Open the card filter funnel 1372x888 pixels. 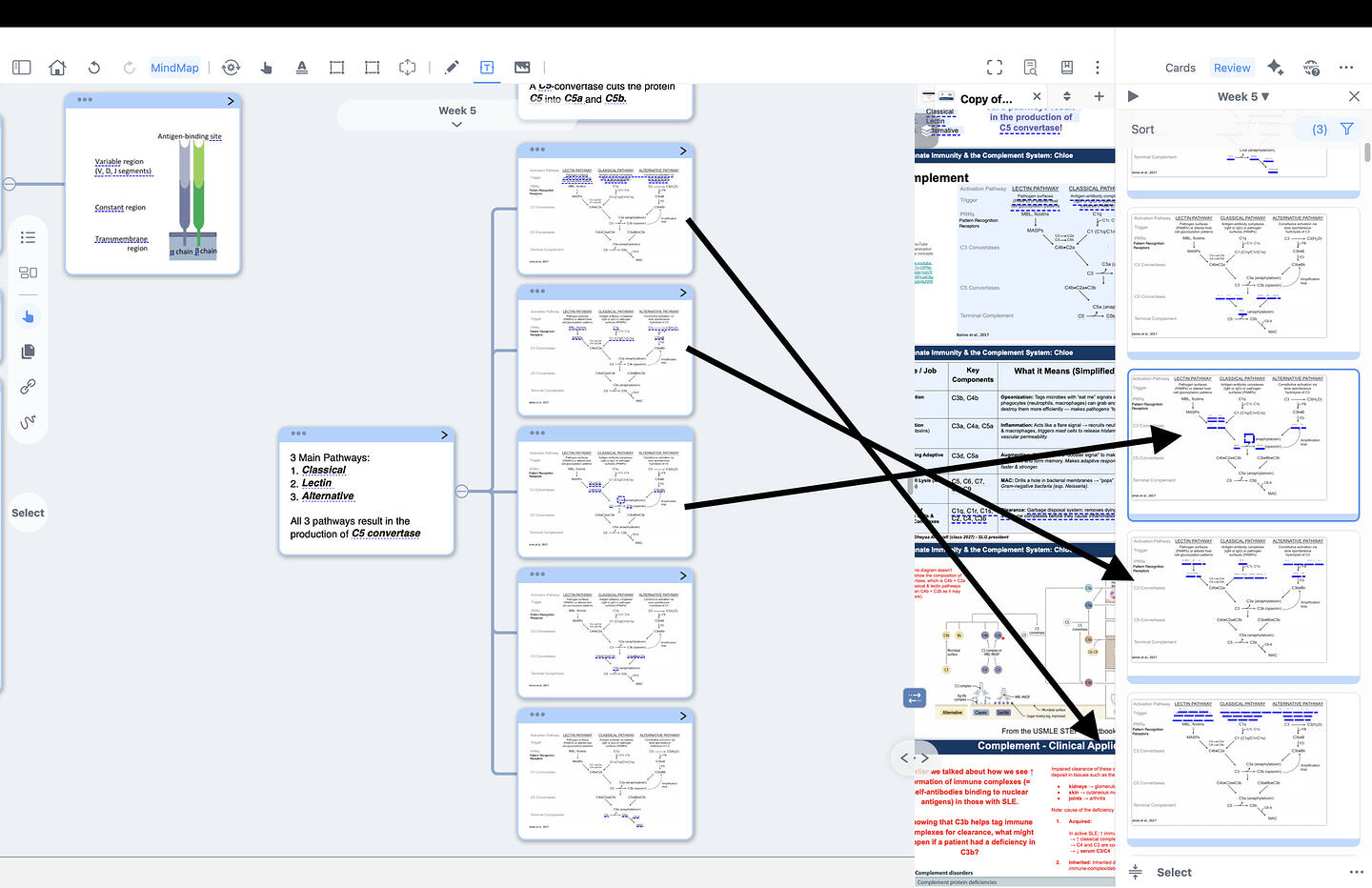pos(1346,129)
